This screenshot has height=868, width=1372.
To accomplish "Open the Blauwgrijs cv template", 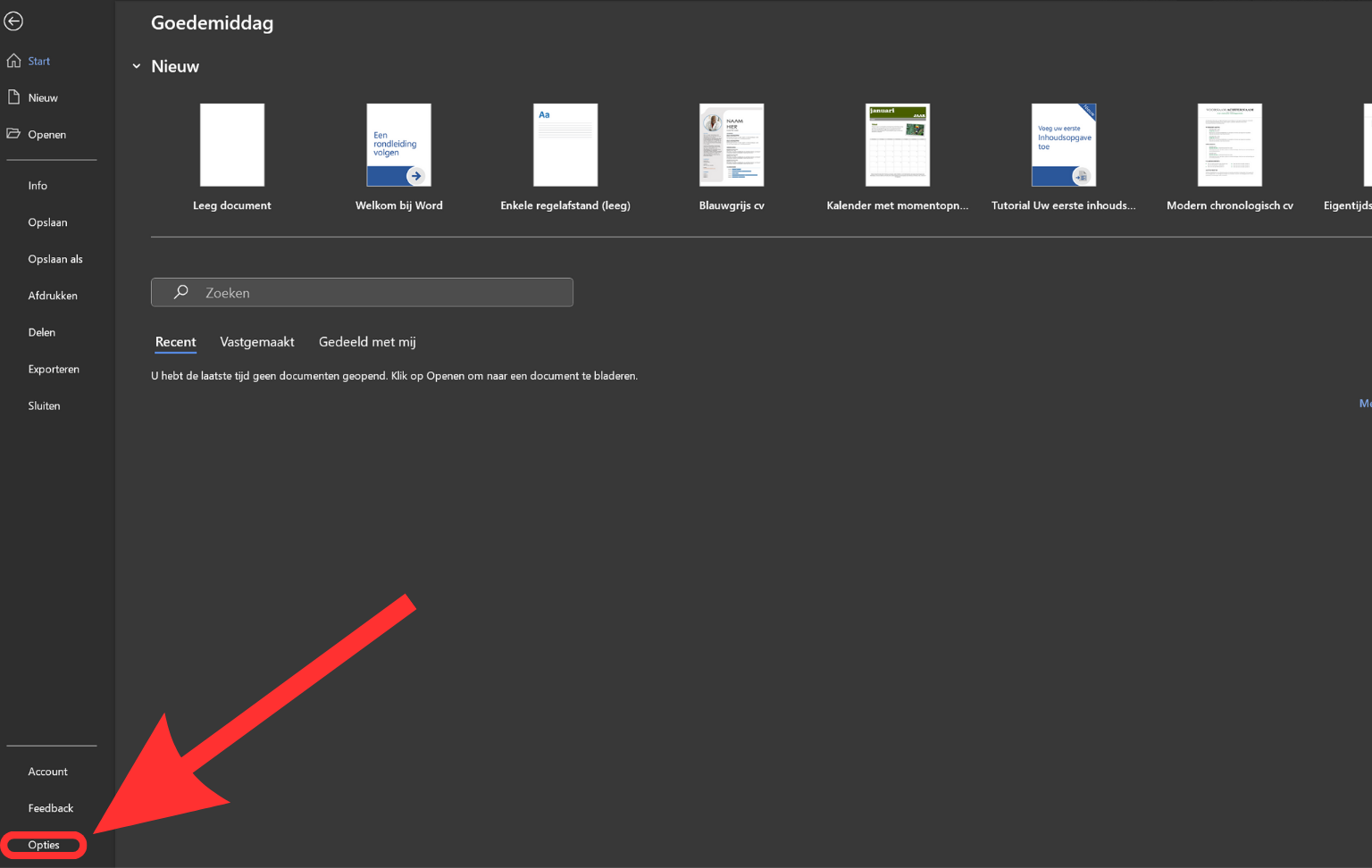I will [731, 145].
